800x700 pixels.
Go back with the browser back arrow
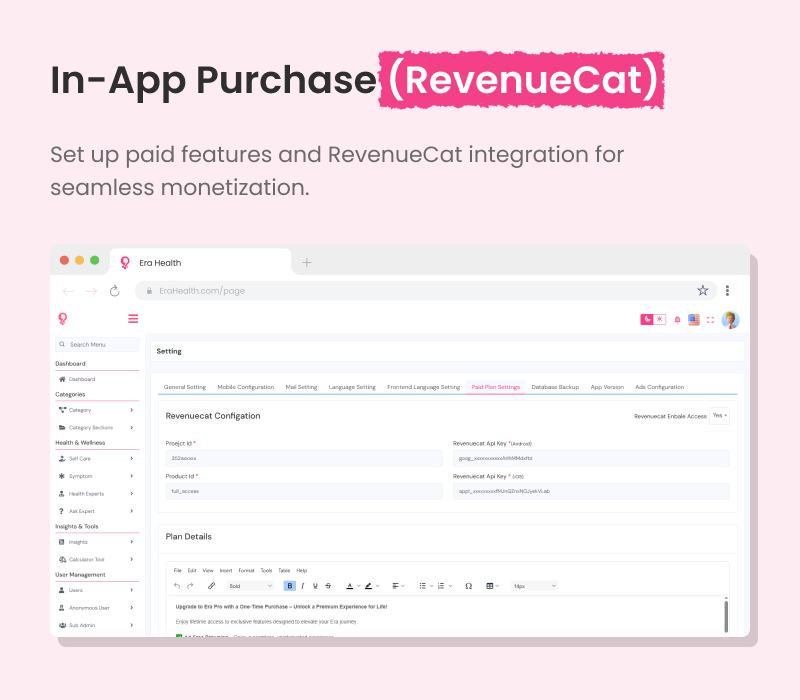pyautogui.click(x=68, y=291)
